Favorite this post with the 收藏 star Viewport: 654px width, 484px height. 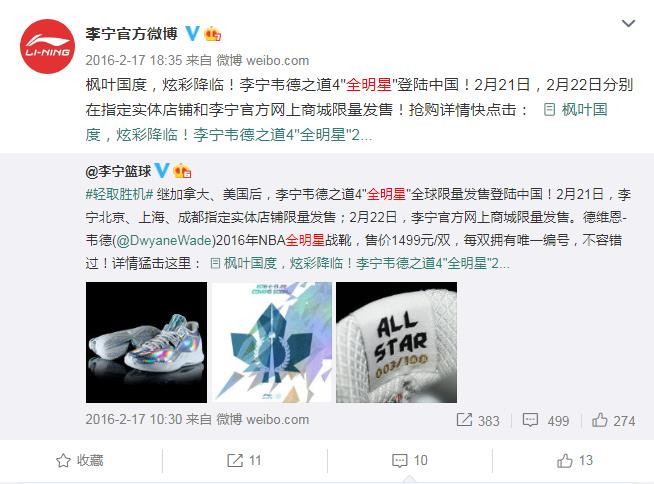[79, 461]
